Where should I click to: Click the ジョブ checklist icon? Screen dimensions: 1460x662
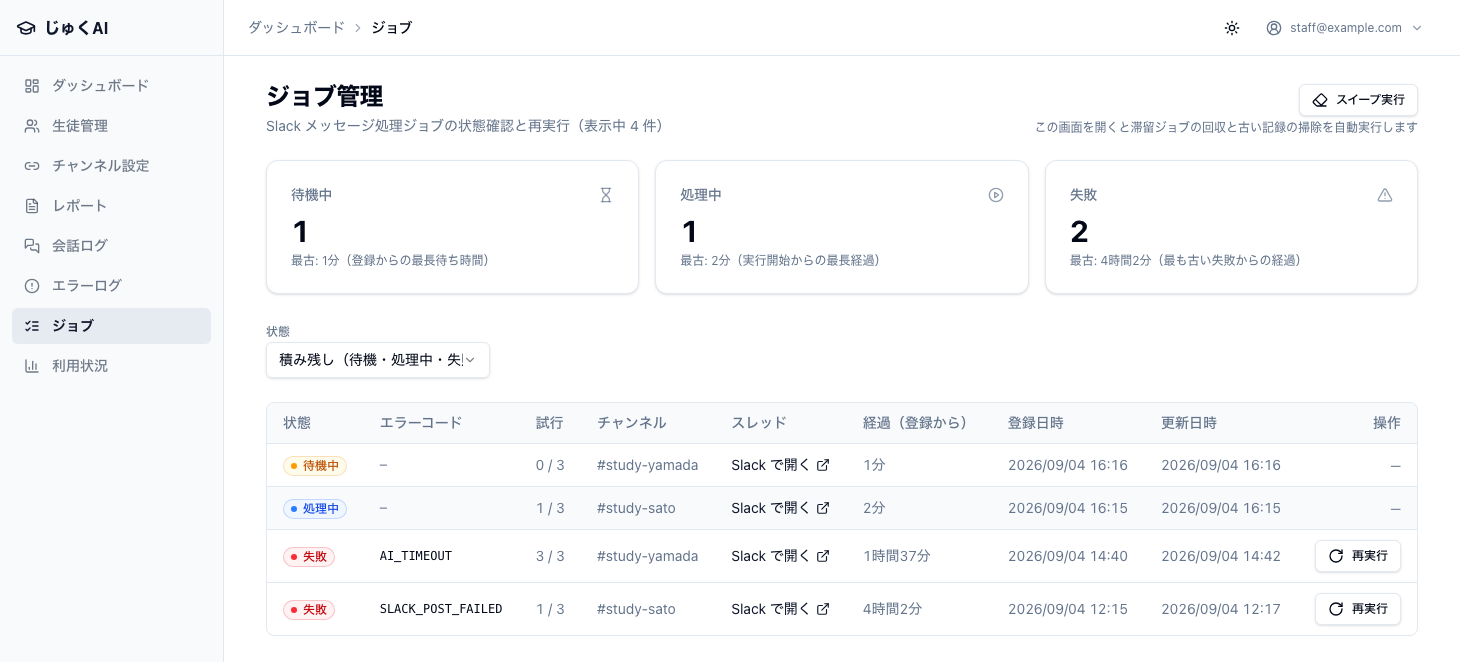click(x=32, y=326)
